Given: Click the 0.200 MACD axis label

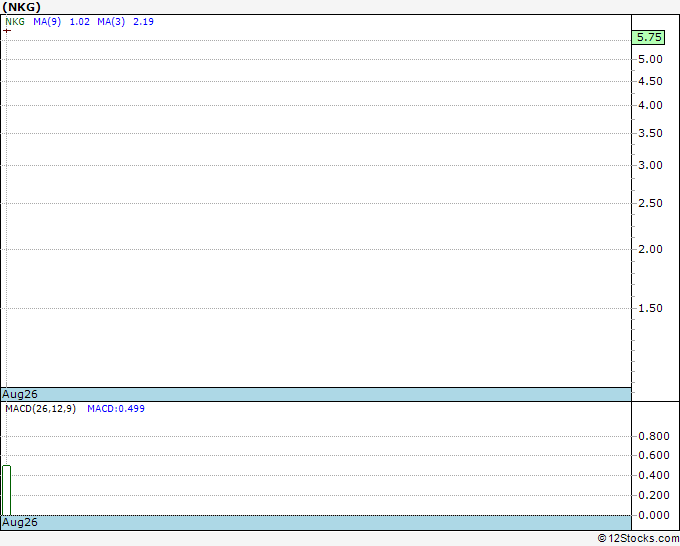Looking at the screenshot, I should tap(654, 495).
